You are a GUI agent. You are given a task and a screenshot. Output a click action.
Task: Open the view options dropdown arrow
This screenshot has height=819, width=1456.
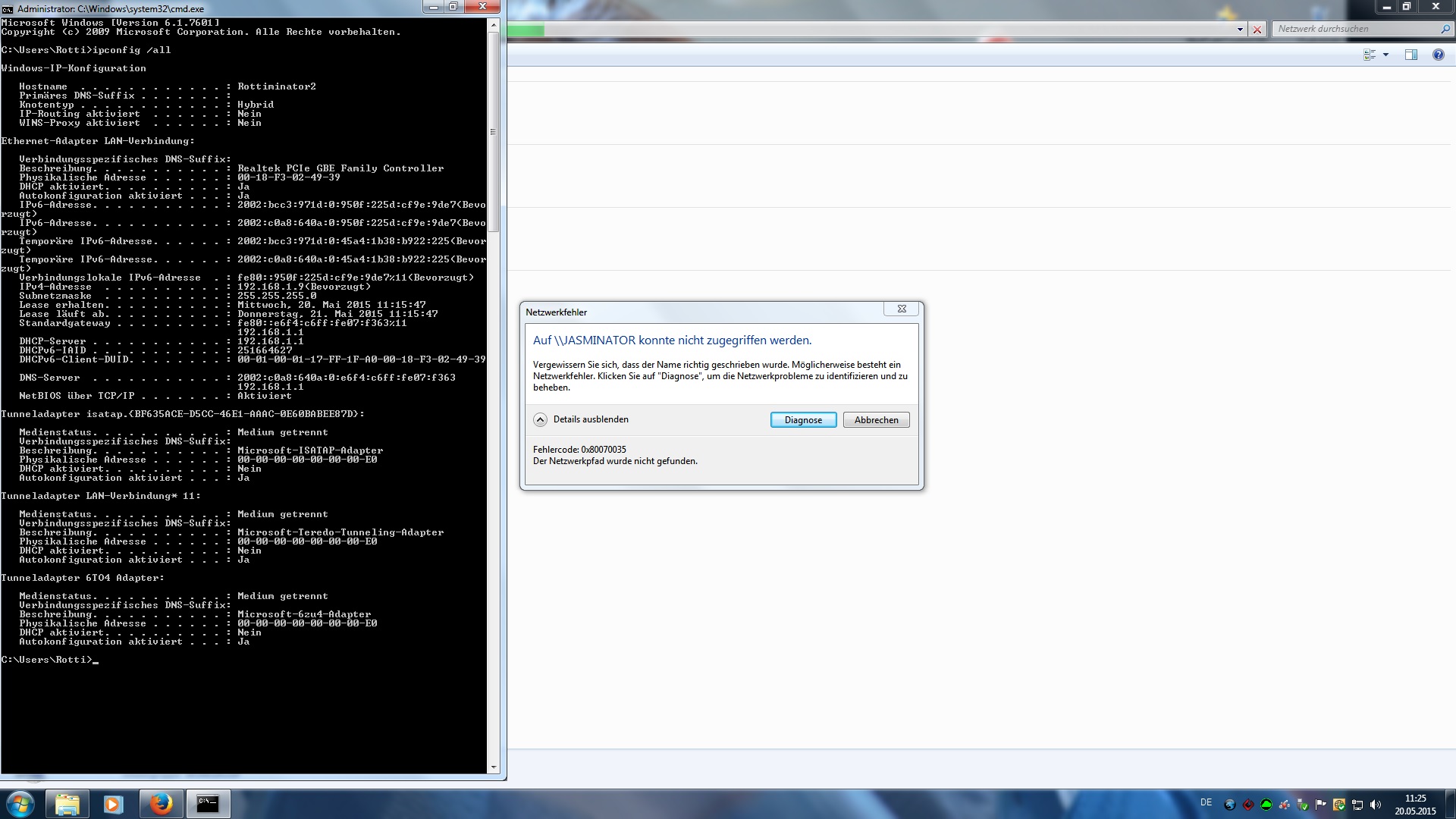coord(1385,55)
